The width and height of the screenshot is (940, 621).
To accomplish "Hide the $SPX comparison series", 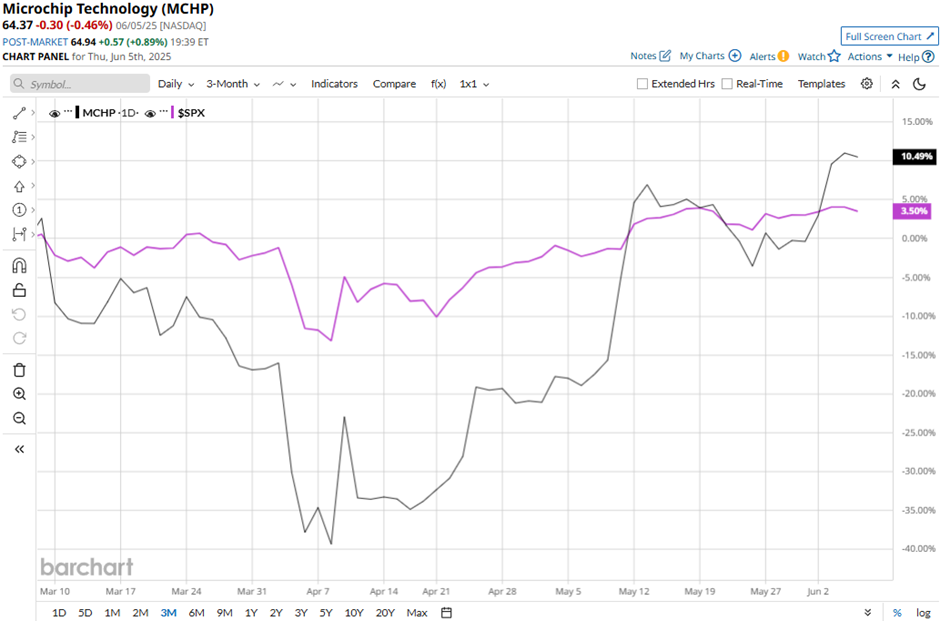I will [150, 113].
